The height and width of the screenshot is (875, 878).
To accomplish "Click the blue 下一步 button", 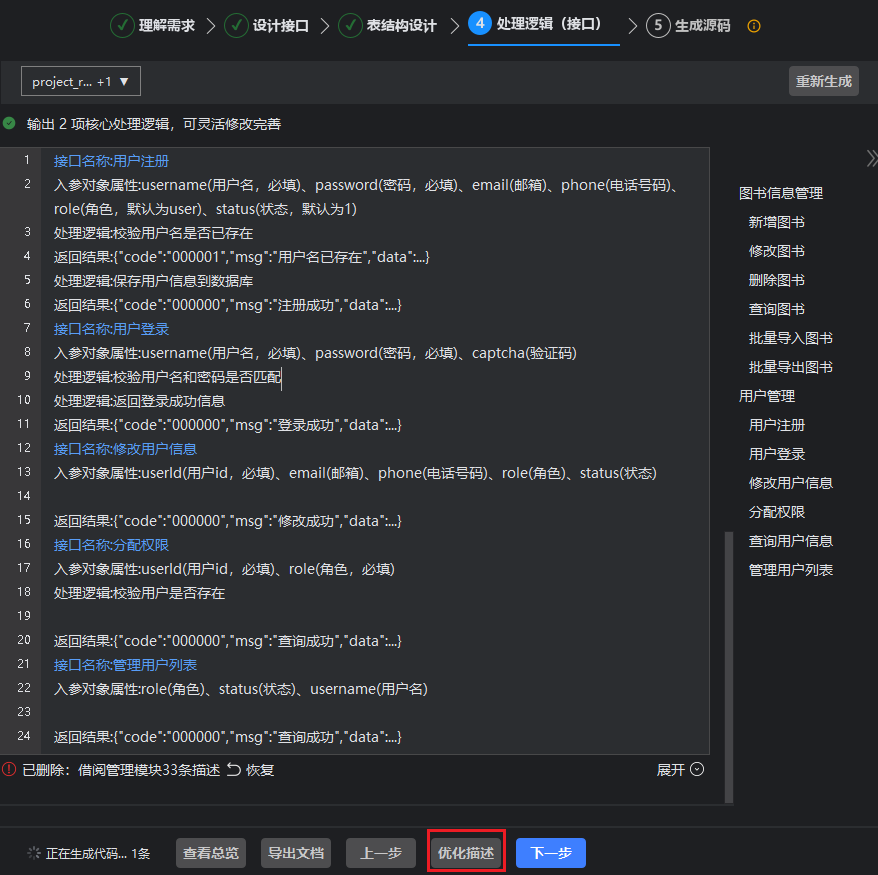I will [550, 853].
